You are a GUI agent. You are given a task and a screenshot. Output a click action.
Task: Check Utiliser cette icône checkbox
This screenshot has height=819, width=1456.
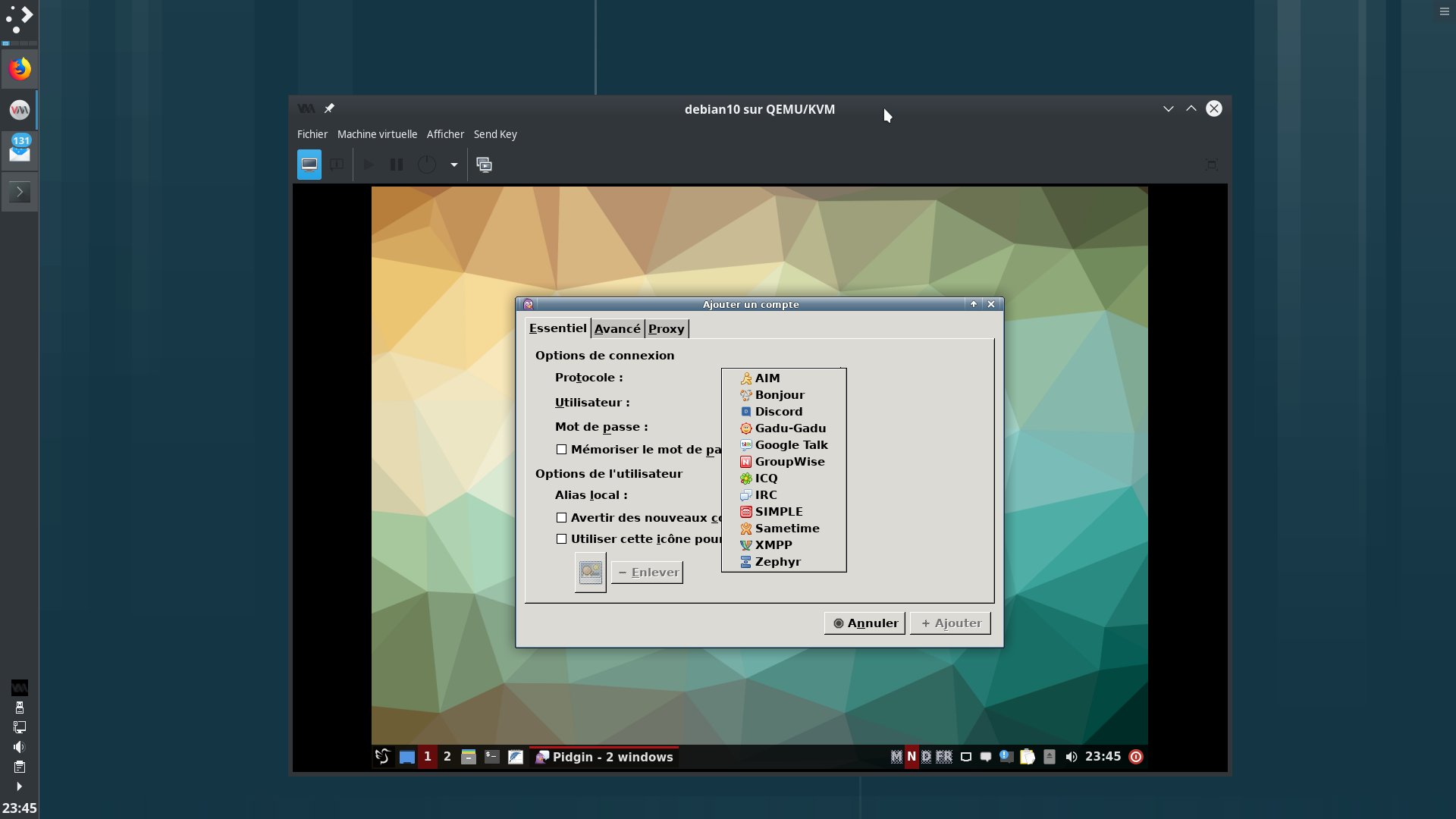pyautogui.click(x=562, y=539)
